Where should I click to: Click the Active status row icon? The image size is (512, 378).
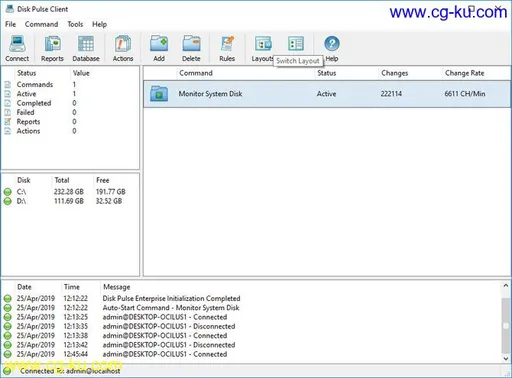pos(8,94)
